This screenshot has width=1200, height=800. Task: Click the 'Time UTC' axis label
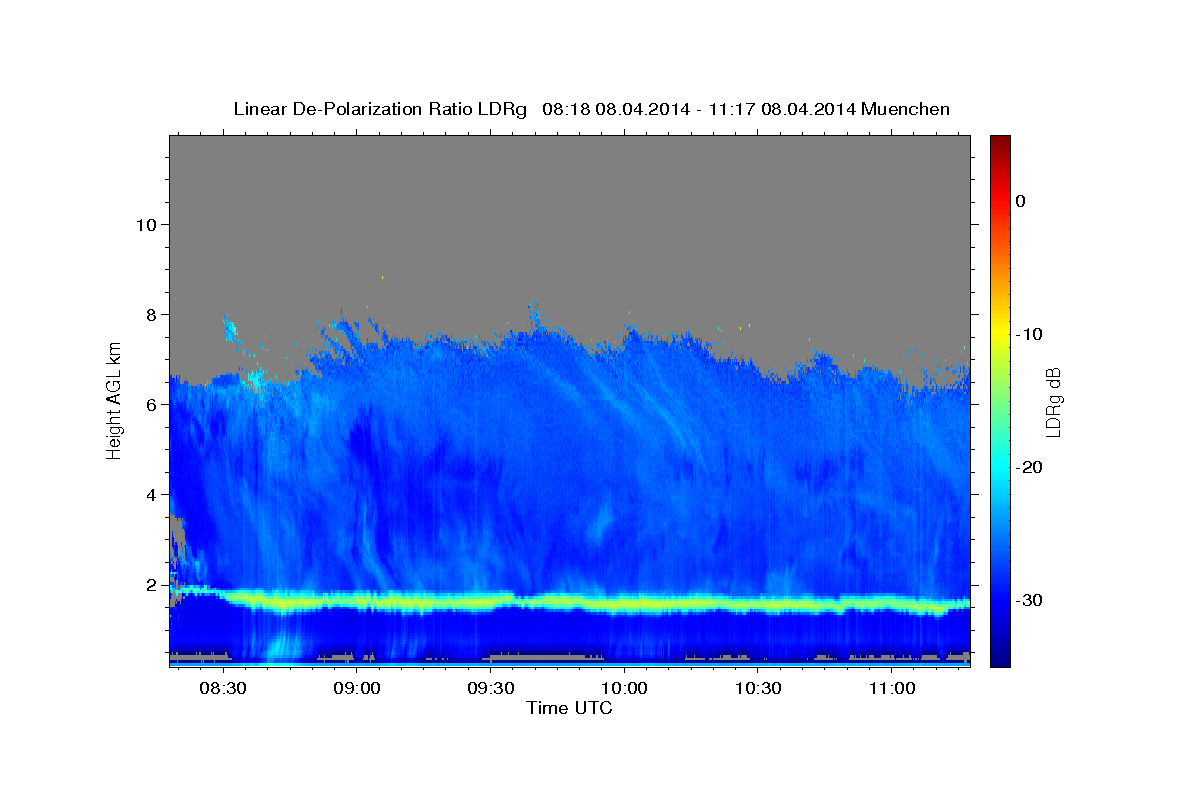tap(569, 708)
